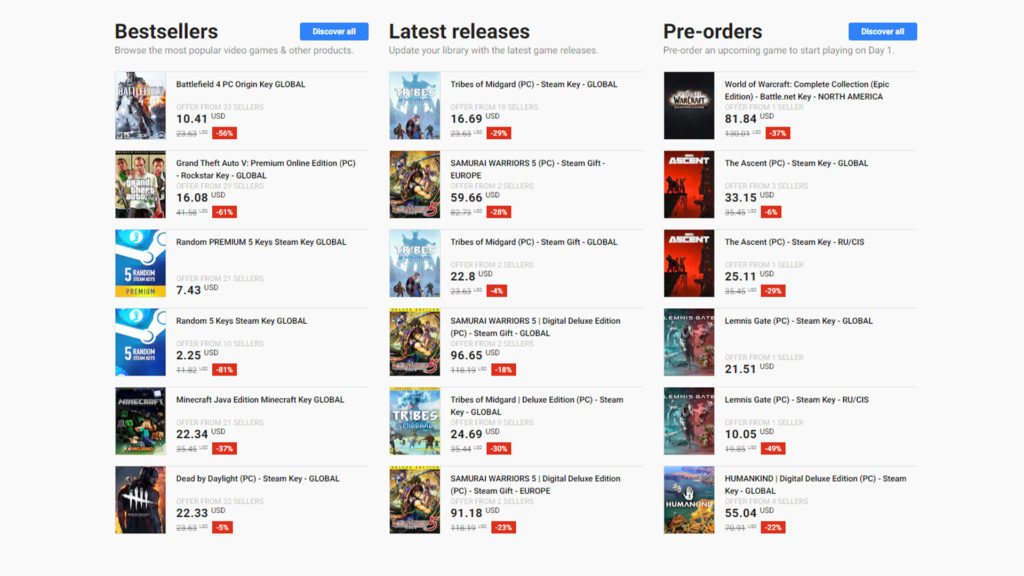The image size is (1024, 576).
Task: Click Tribes of Midgard Steam Gift GLOBAL thumbnail
Action: [x=415, y=264]
